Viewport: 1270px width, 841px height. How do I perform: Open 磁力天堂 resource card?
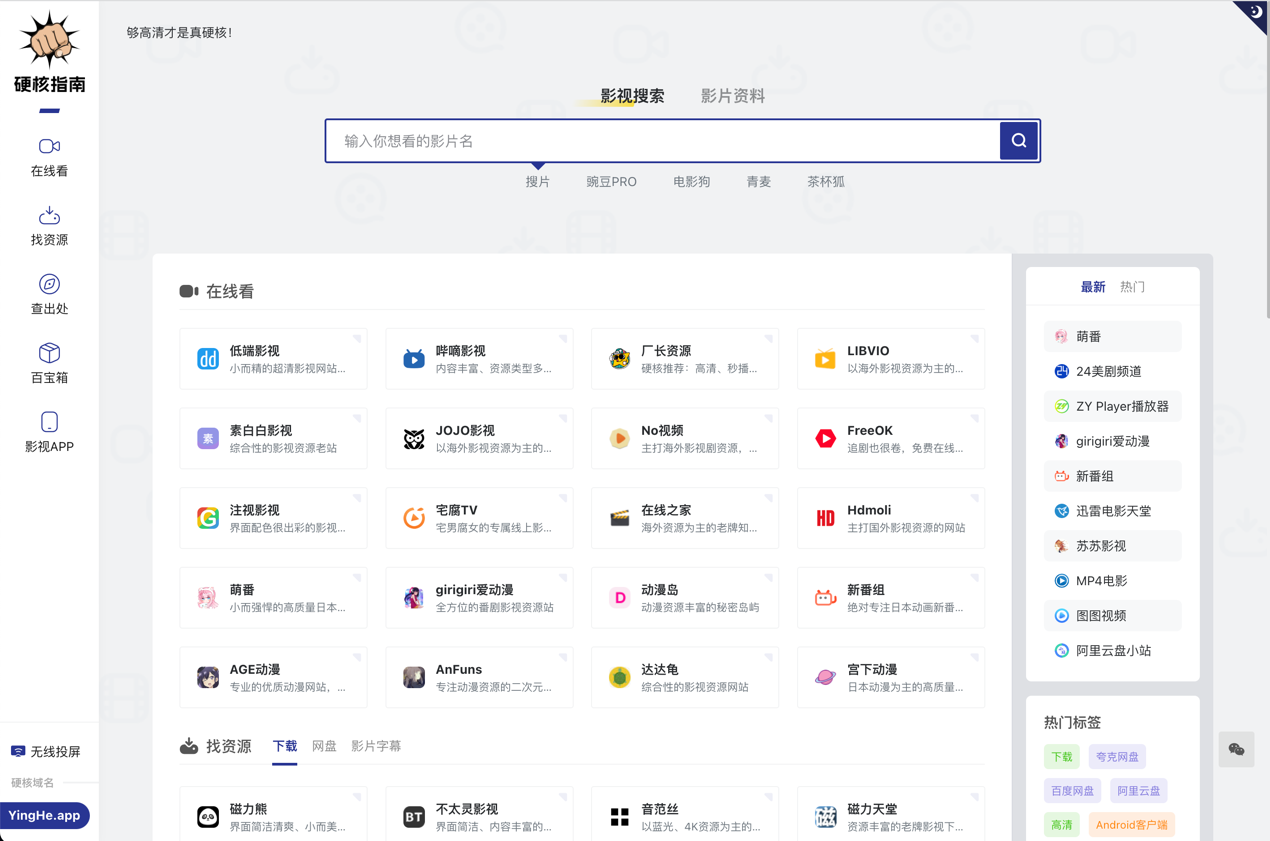(x=891, y=816)
